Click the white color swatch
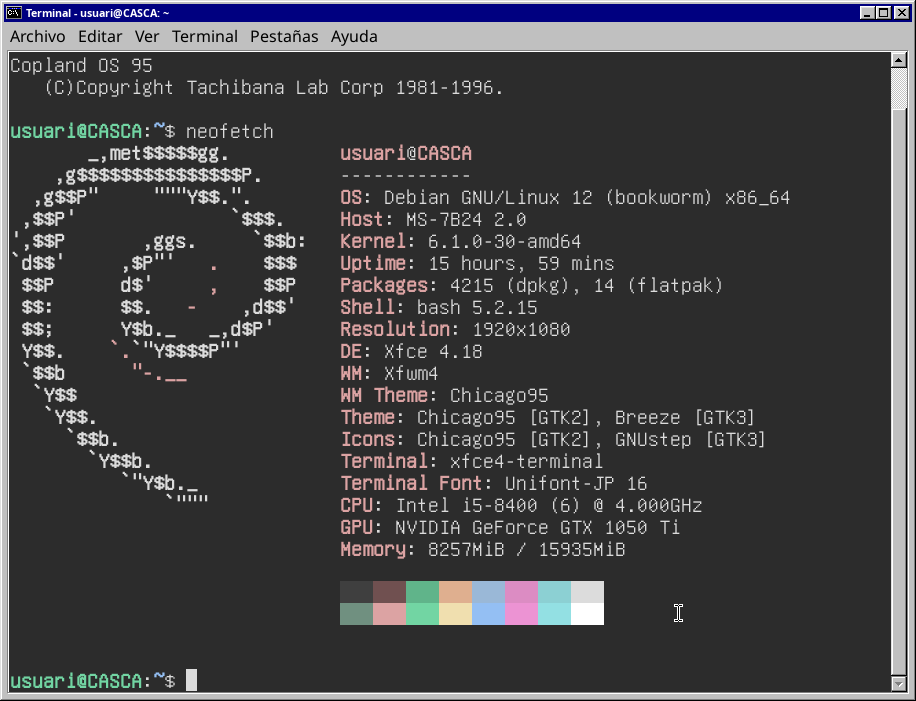This screenshot has width=916, height=701. [587, 614]
